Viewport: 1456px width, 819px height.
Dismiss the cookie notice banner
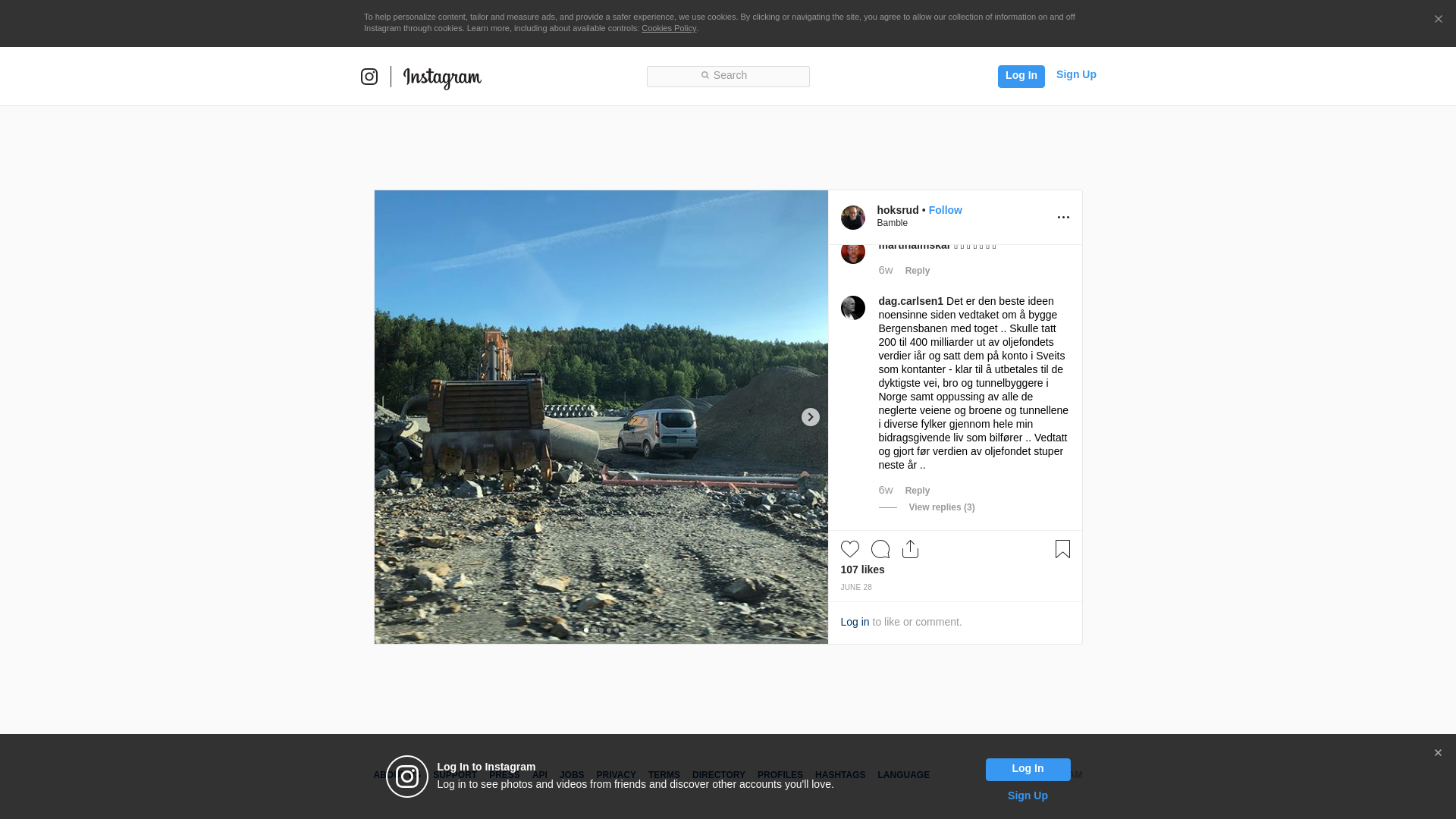click(1438, 20)
